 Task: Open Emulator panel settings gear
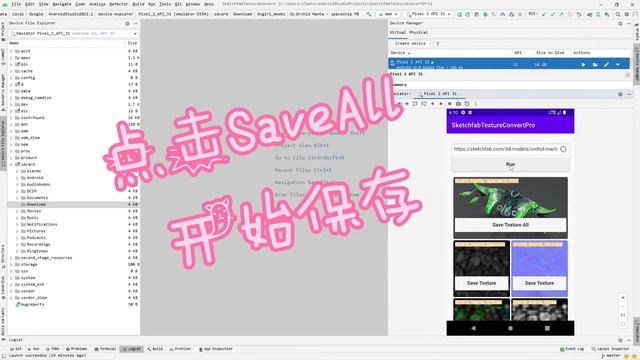(x=620, y=94)
